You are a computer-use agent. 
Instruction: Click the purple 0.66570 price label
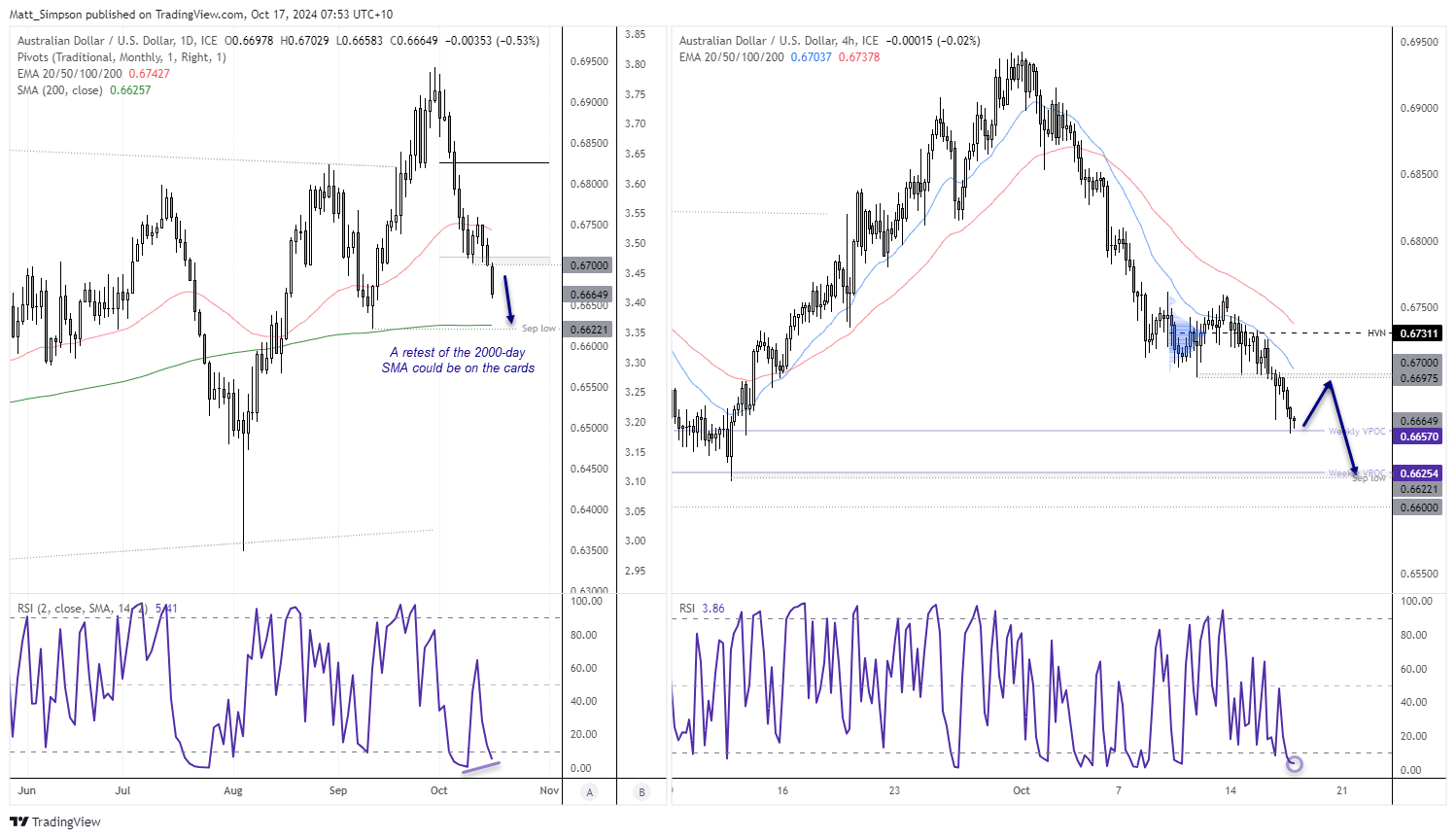pyautogui.click(x=1419, y=437)
